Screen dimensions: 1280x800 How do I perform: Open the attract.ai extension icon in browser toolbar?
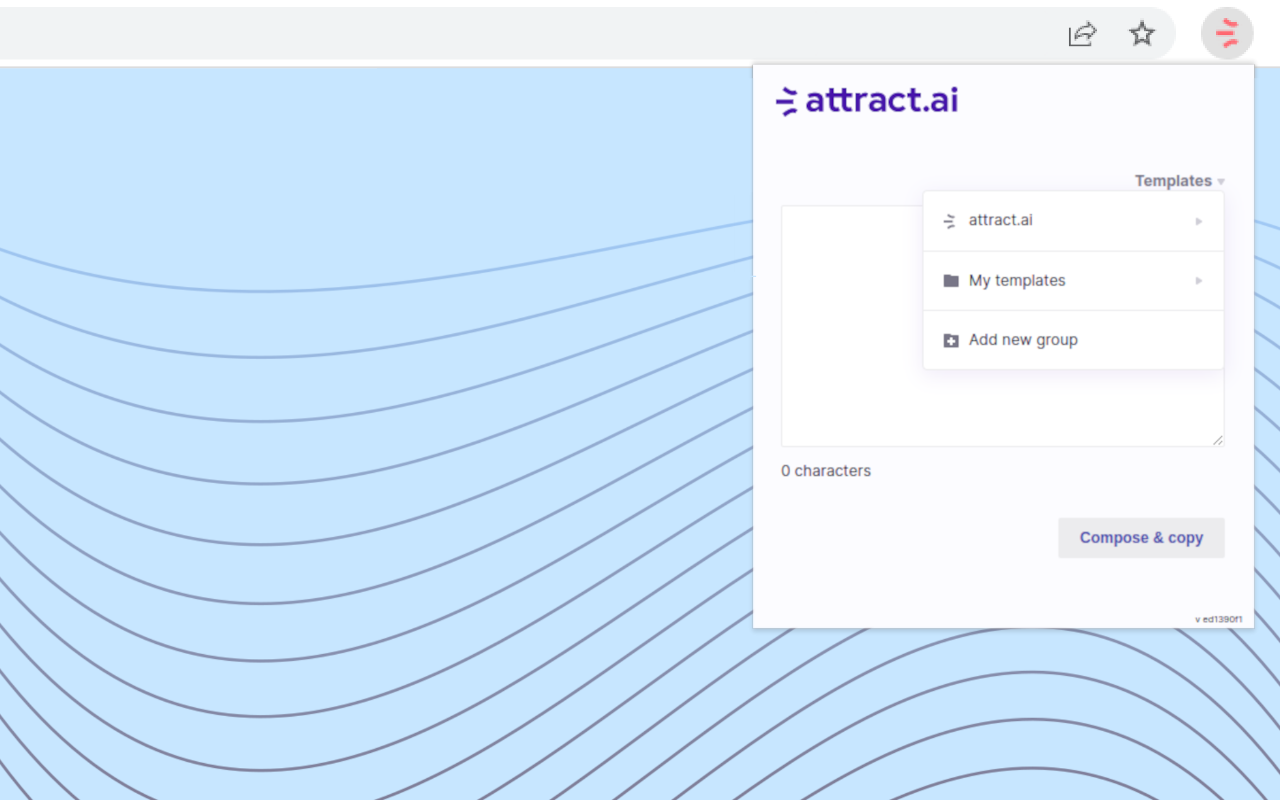[x=1226, y=33]
